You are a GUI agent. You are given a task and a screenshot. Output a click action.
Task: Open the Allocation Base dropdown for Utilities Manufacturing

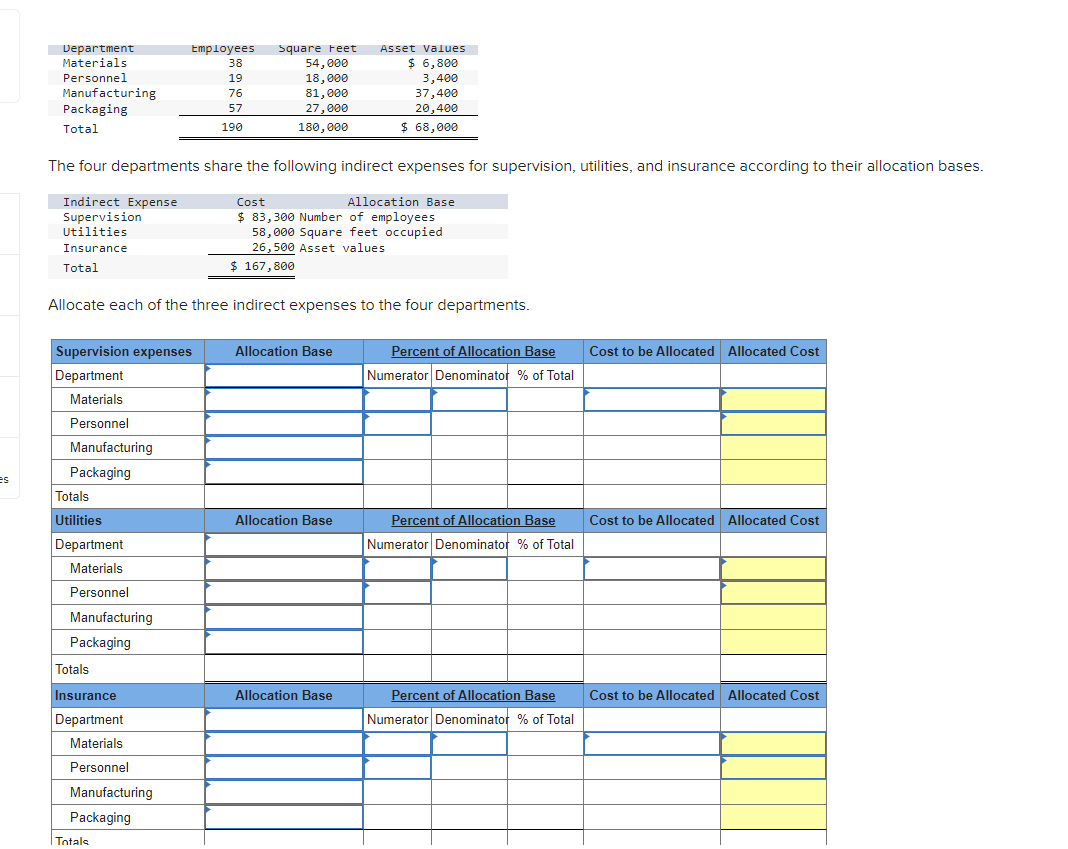click(x=283, y=617)
